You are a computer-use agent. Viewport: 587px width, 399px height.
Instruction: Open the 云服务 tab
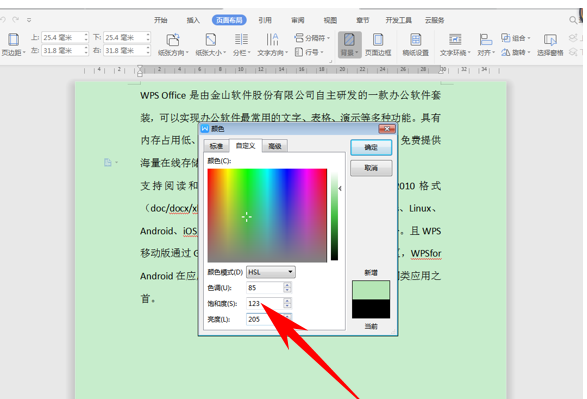tap(434, 20)
